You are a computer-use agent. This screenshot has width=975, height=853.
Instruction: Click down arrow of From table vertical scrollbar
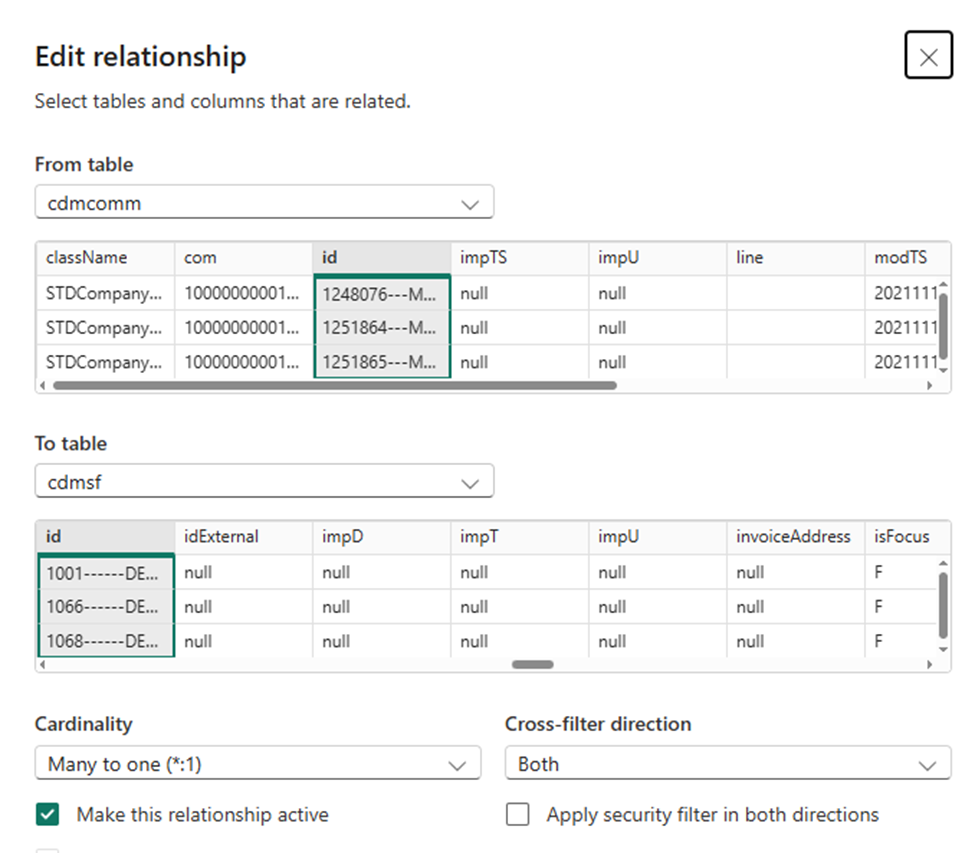[943, 370]
